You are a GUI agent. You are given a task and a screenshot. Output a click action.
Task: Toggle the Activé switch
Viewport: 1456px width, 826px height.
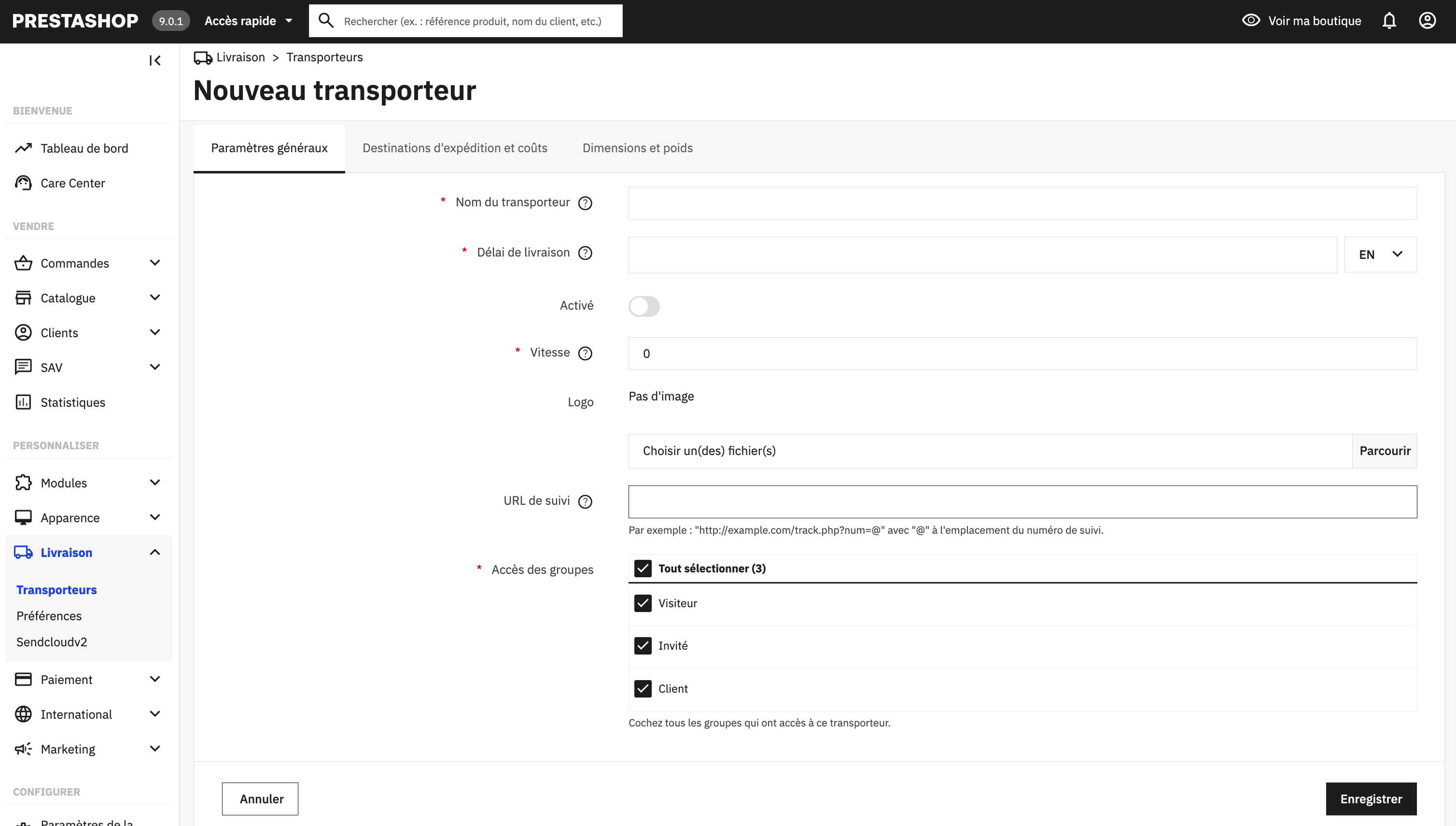click(x=644, y=306)
